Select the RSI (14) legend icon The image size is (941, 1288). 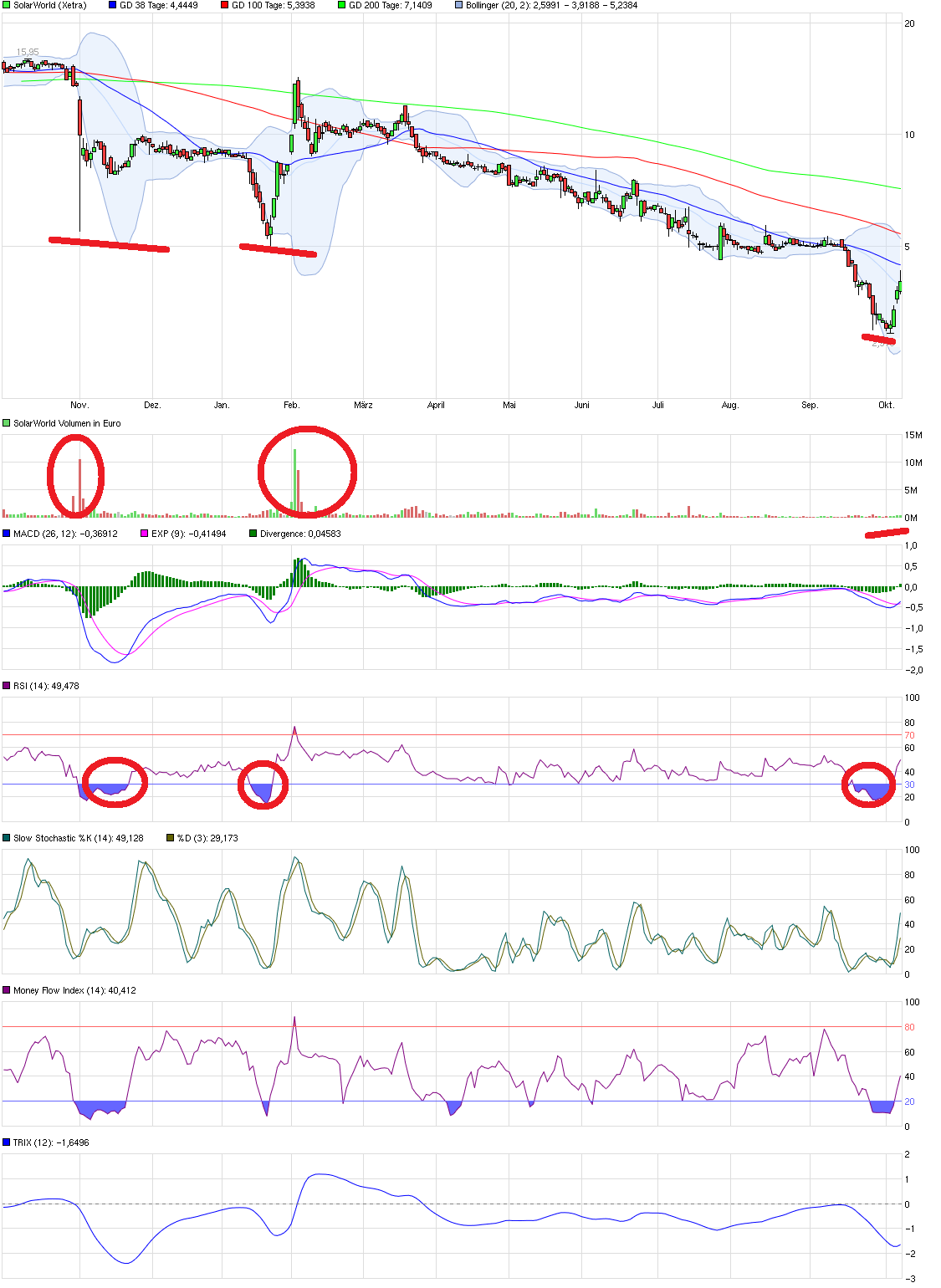(x=6, y=684)
